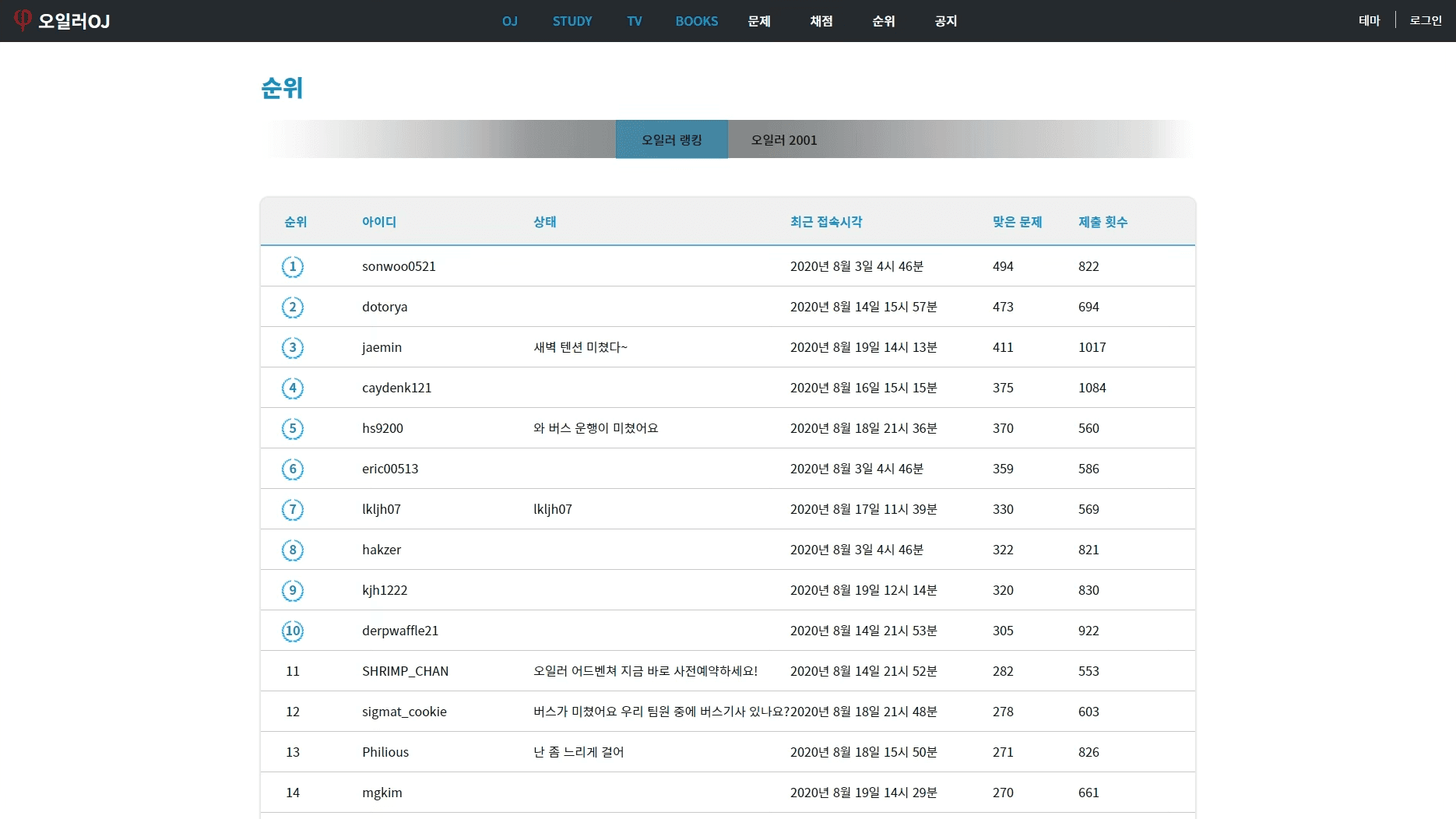Click the rank 4 badge icon

click(x=293, y=388)
